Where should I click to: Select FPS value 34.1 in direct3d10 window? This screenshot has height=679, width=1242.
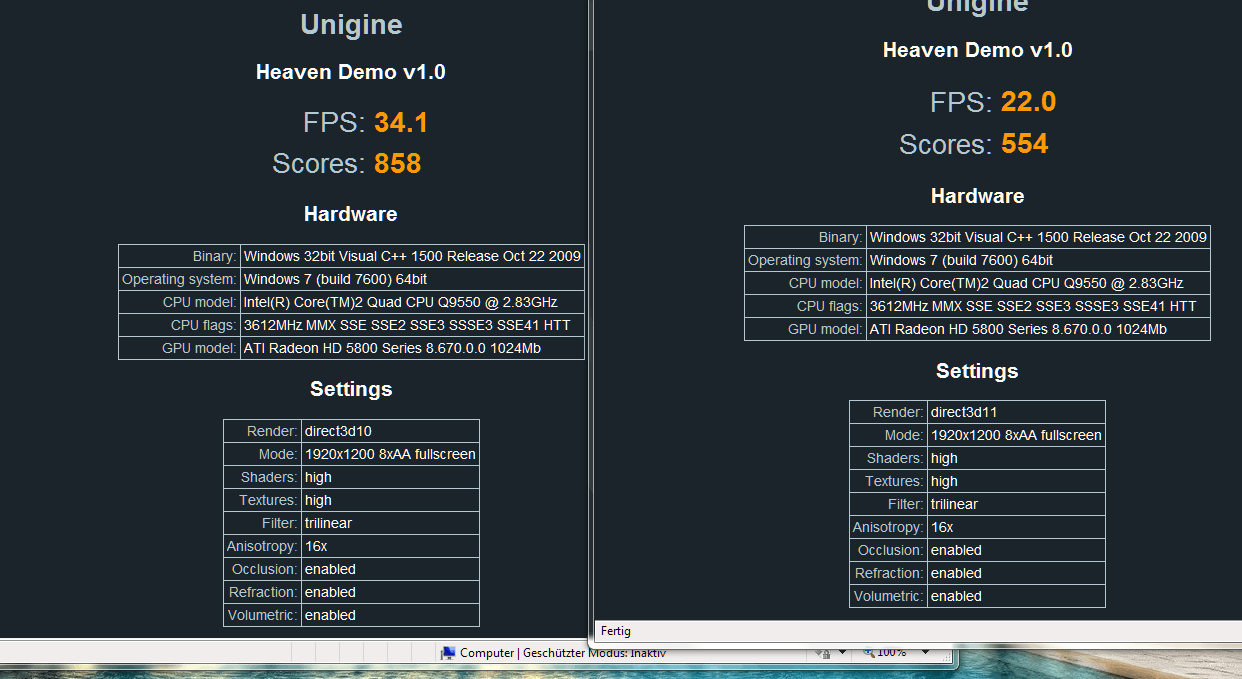click(x=401, y=123)
